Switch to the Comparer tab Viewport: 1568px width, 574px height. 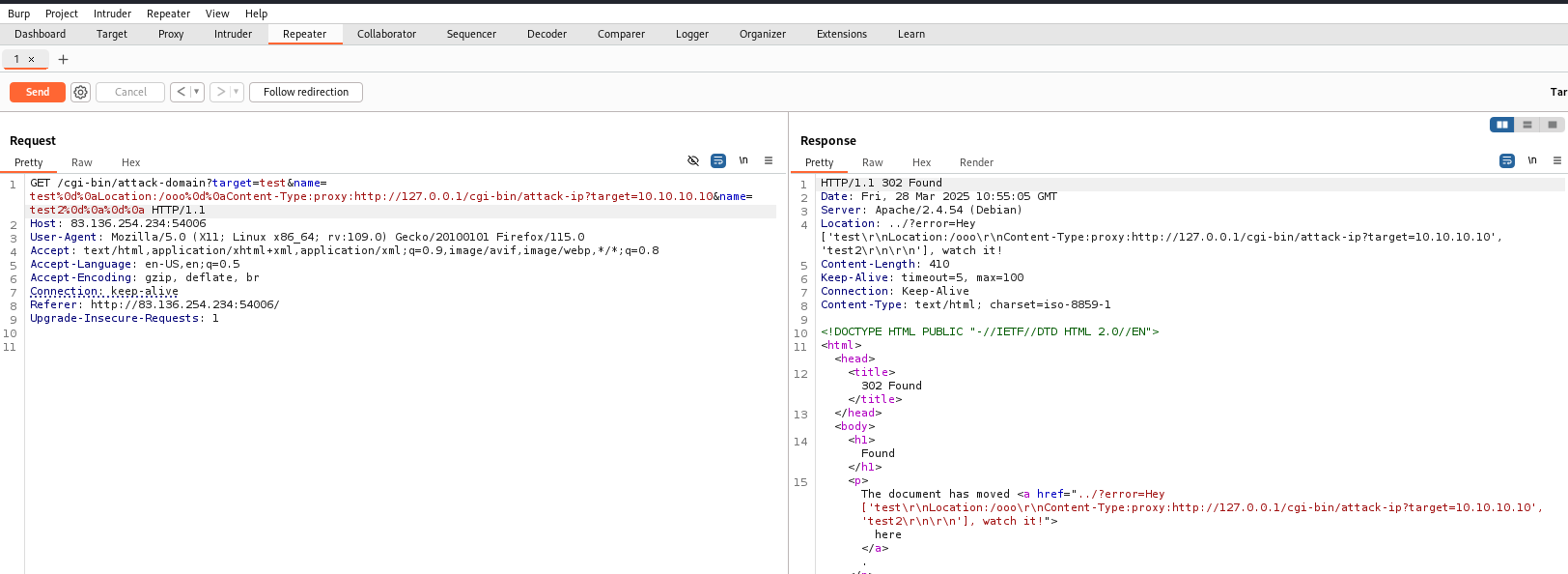[x=621, y=34]
